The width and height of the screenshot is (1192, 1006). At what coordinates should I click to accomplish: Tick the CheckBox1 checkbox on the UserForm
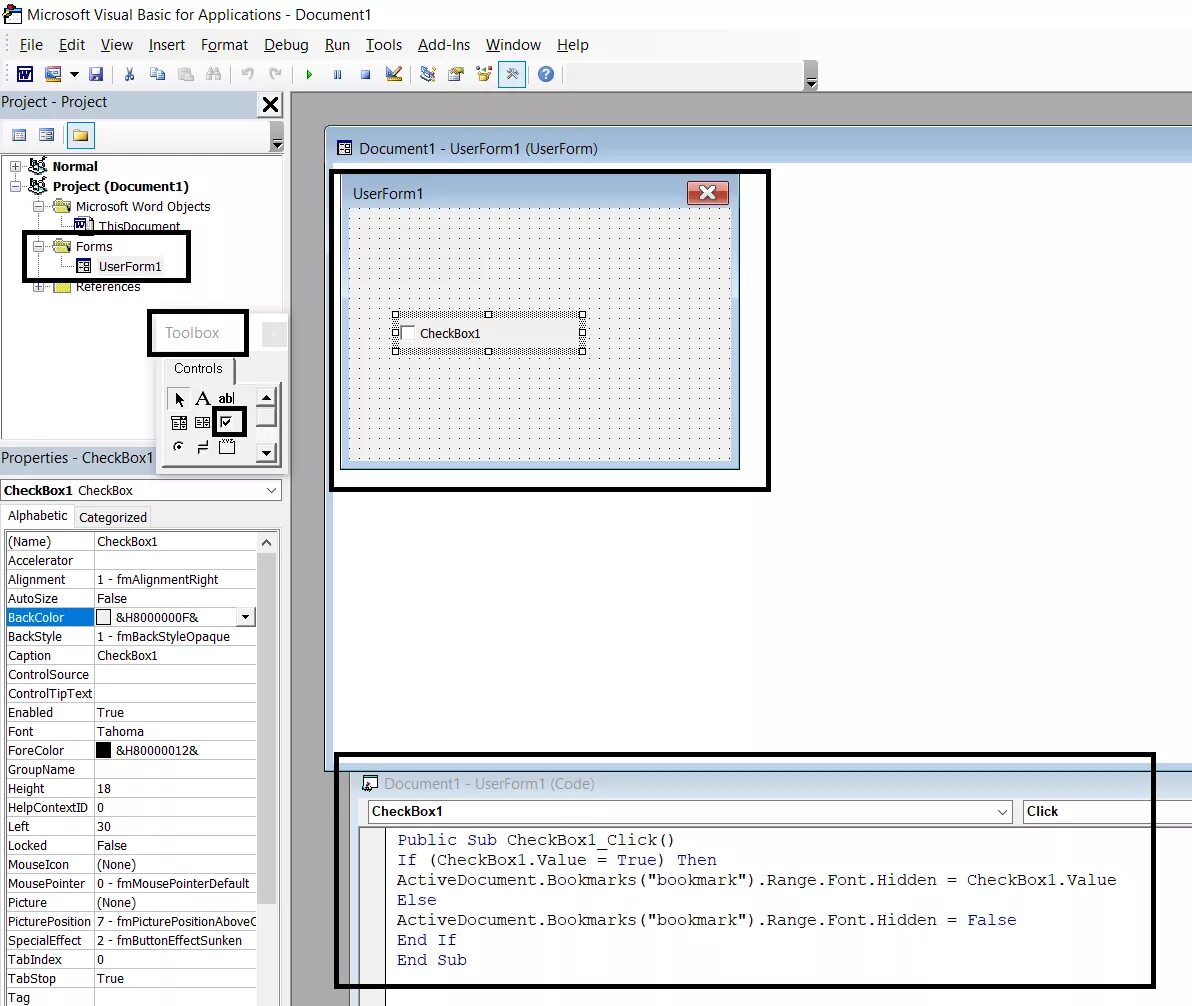[408, 333]
